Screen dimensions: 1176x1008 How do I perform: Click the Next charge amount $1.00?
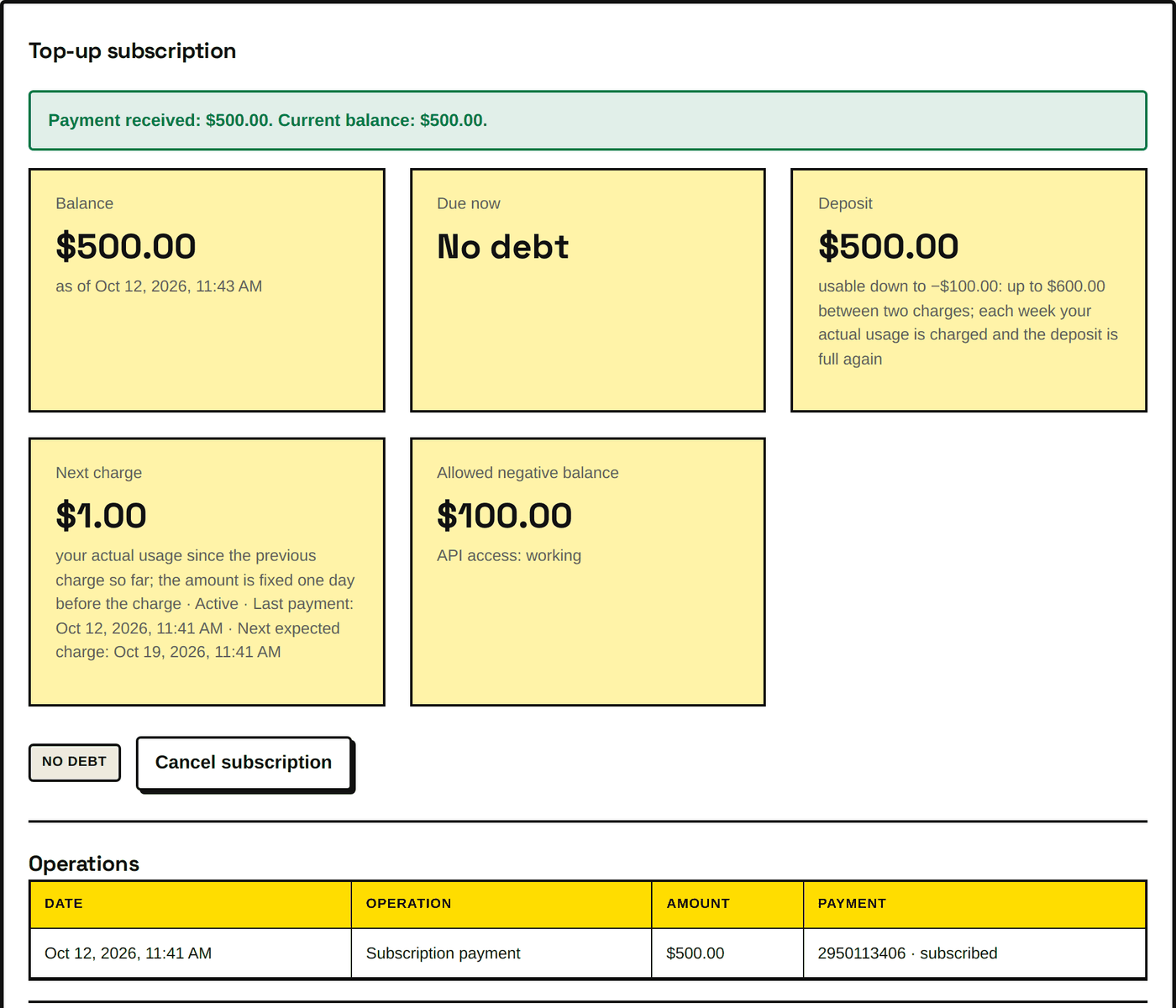coord(101,516)
